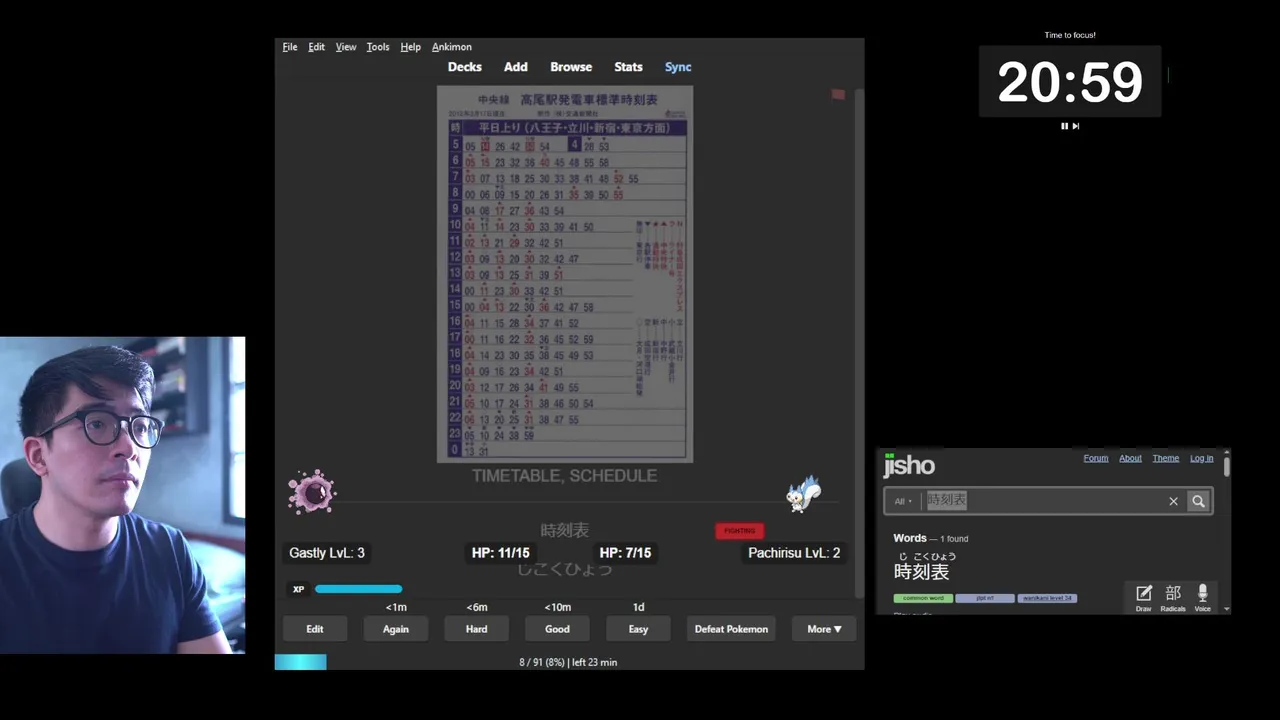Answer the card with Hard

pyautogui.click(x=477, y=629)
